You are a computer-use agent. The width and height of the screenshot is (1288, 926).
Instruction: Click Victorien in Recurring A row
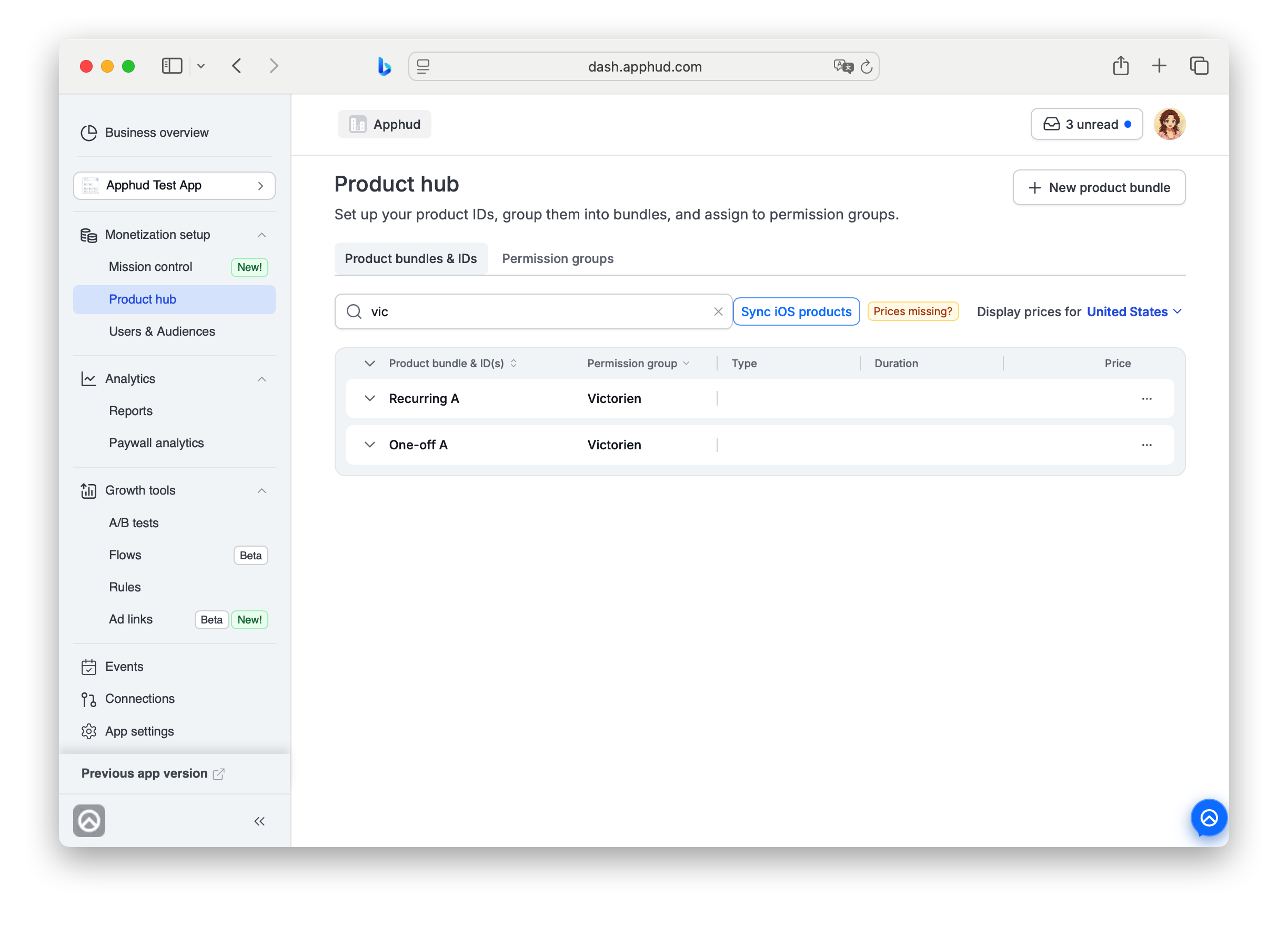click(x=615, y=399)
